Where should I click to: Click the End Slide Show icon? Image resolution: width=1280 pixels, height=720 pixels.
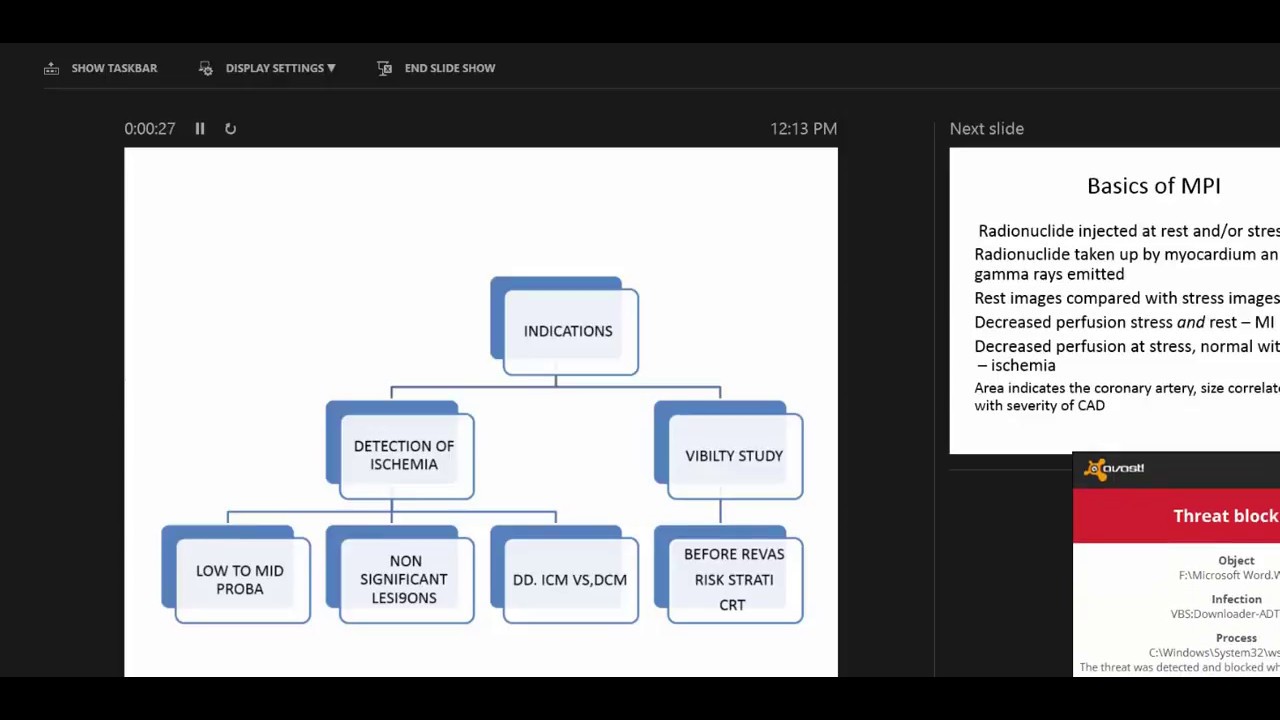(385, 68)
